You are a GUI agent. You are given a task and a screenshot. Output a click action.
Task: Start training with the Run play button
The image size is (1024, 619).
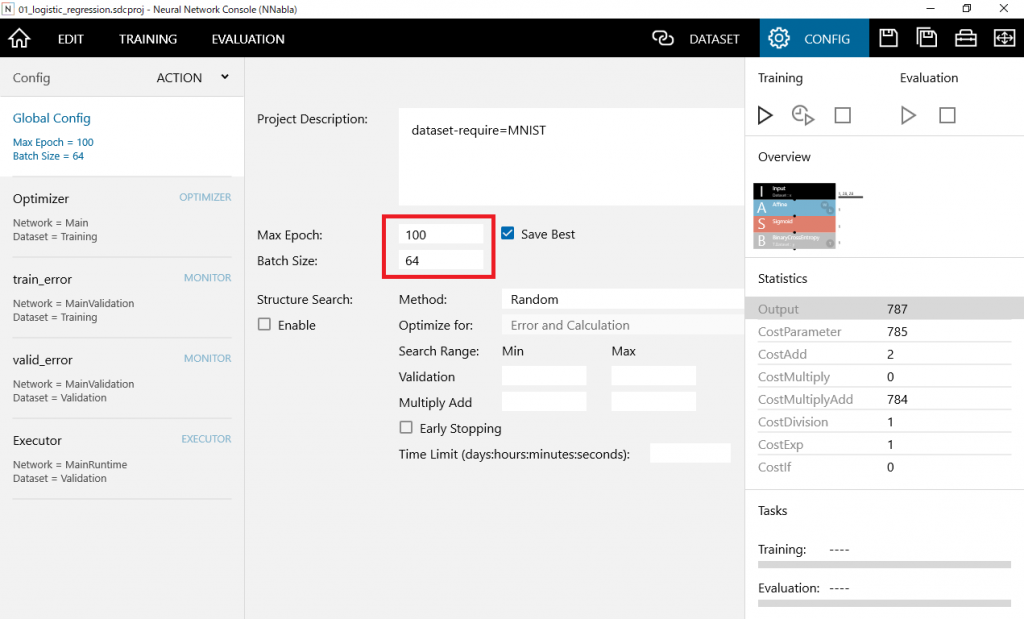[765, 115]
